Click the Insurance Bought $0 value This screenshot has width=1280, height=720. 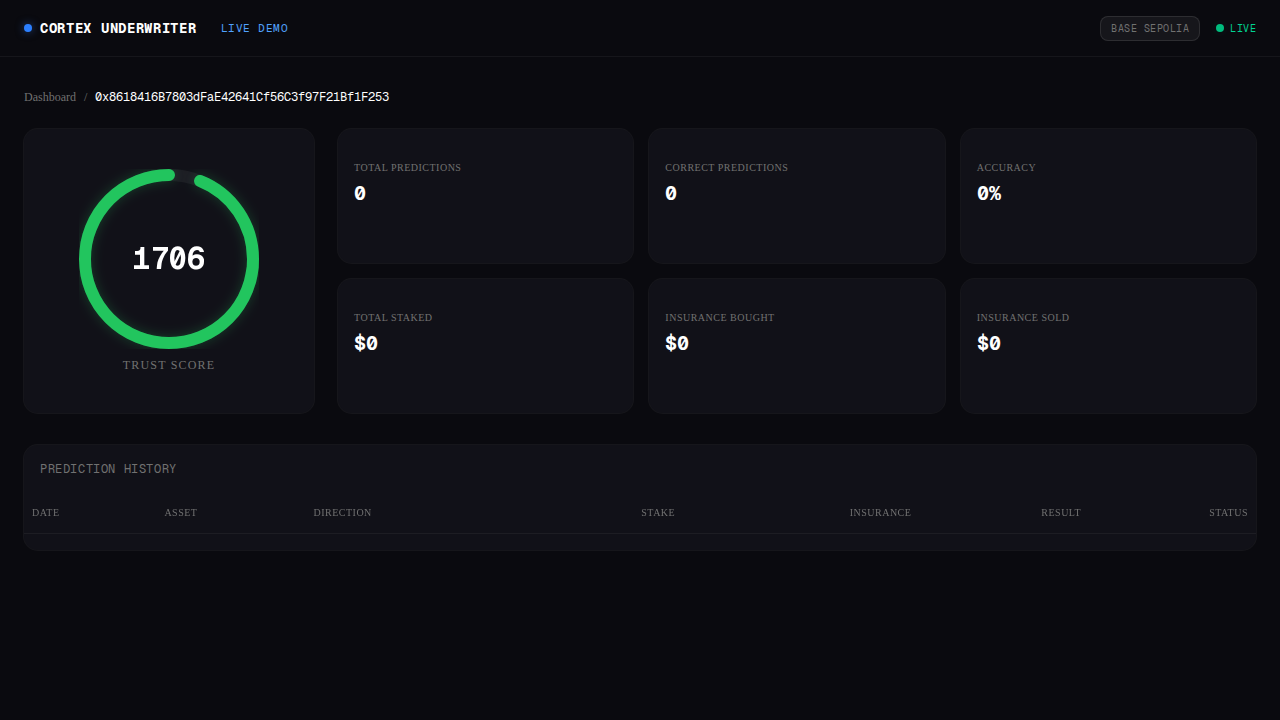tap(677, 343)
